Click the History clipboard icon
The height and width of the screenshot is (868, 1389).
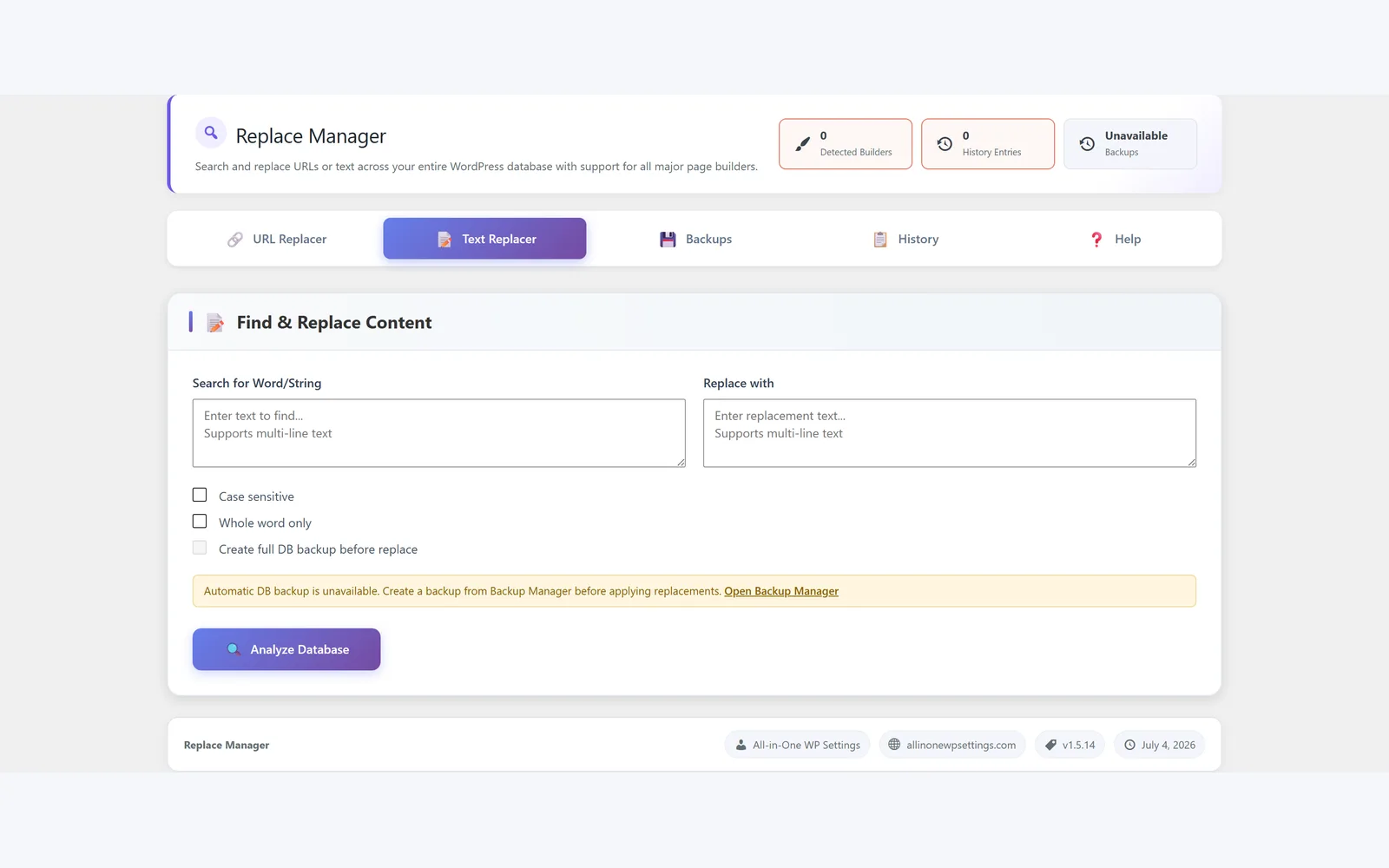tap(880, 240)
